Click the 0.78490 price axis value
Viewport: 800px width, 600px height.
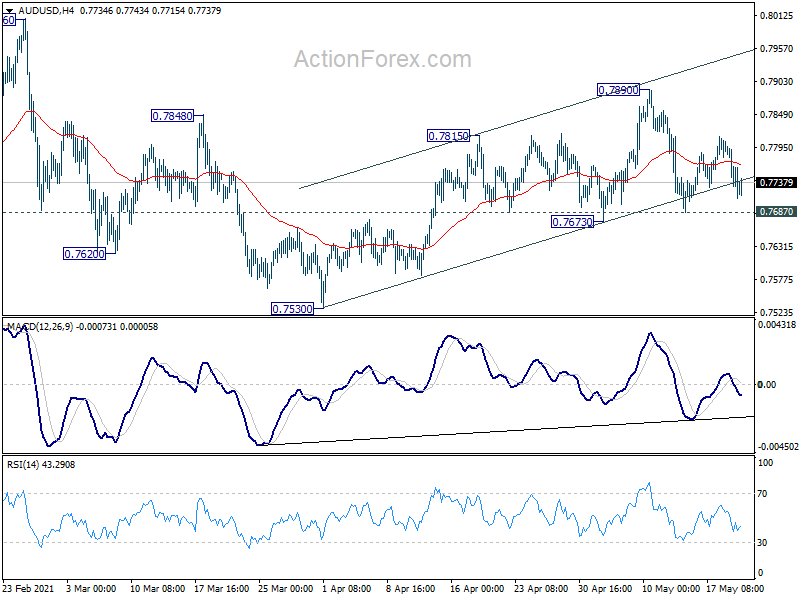point(777,114)
